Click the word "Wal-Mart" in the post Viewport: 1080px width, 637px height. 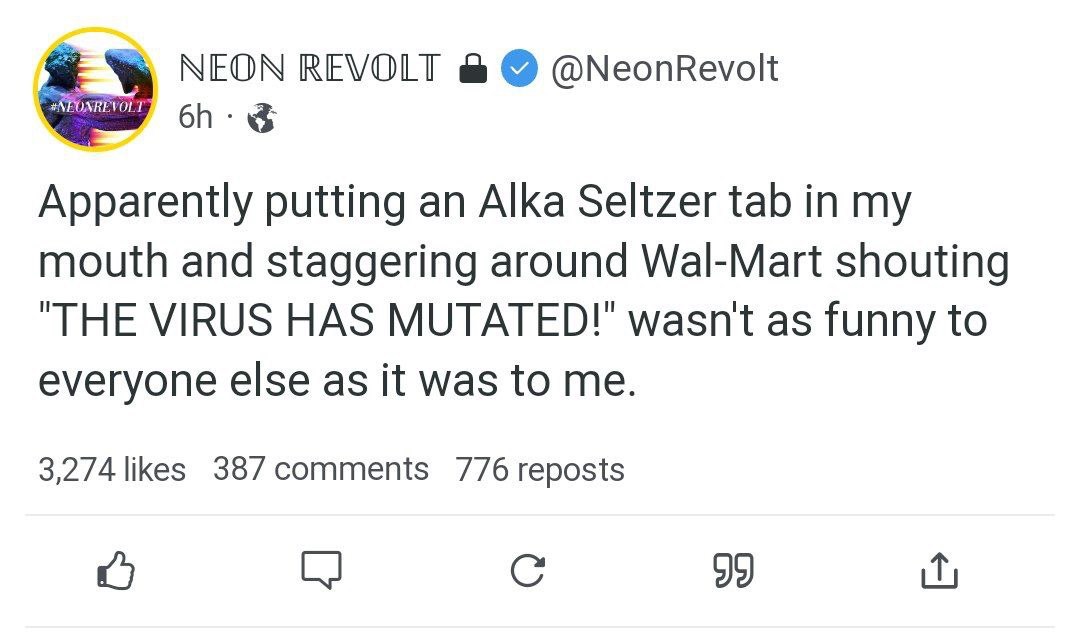(728, 262)
